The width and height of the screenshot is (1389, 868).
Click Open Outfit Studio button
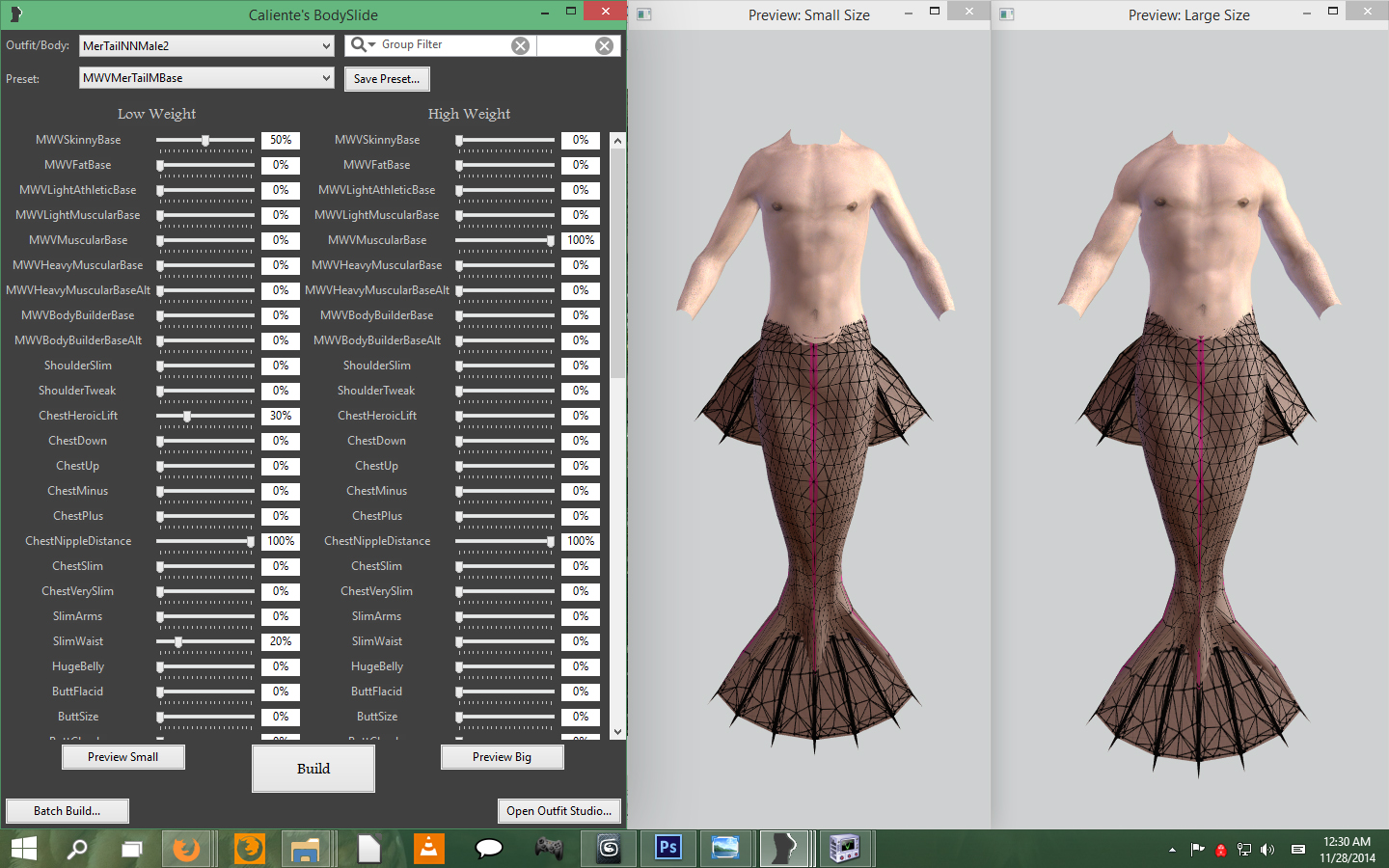pyautogui.click(x=559, y=811)
